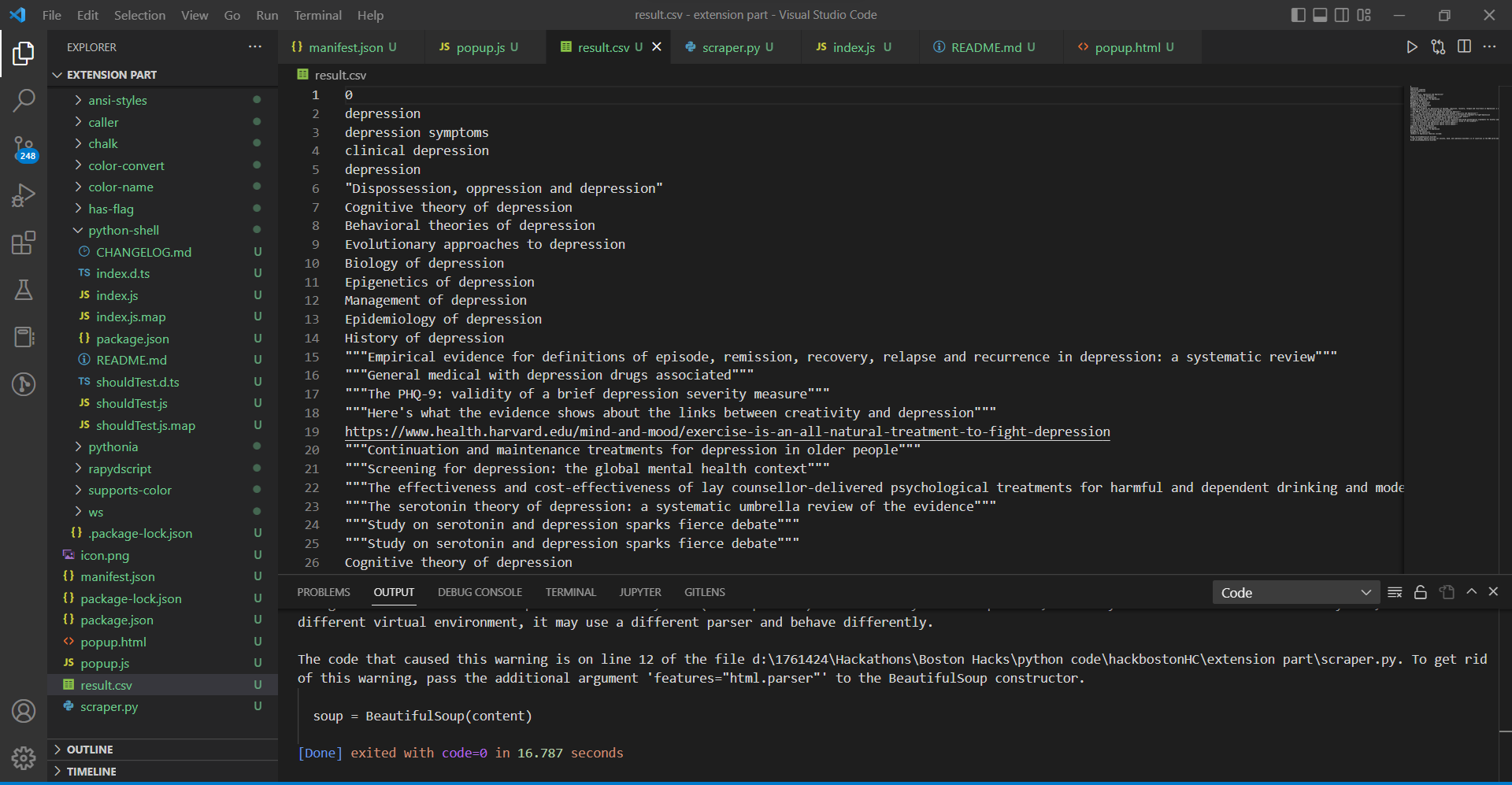1512x785 pixels.
Task: Open the Testing flask view
Action: pyautogui.click(x=24, y=290)
